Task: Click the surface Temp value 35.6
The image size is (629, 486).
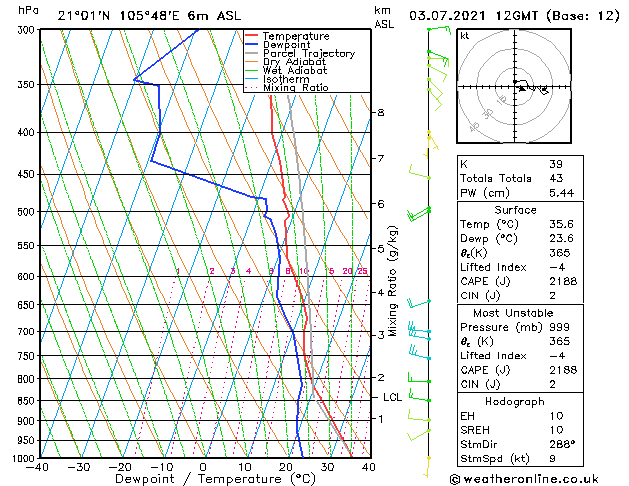Action: (x=562, y=224)
